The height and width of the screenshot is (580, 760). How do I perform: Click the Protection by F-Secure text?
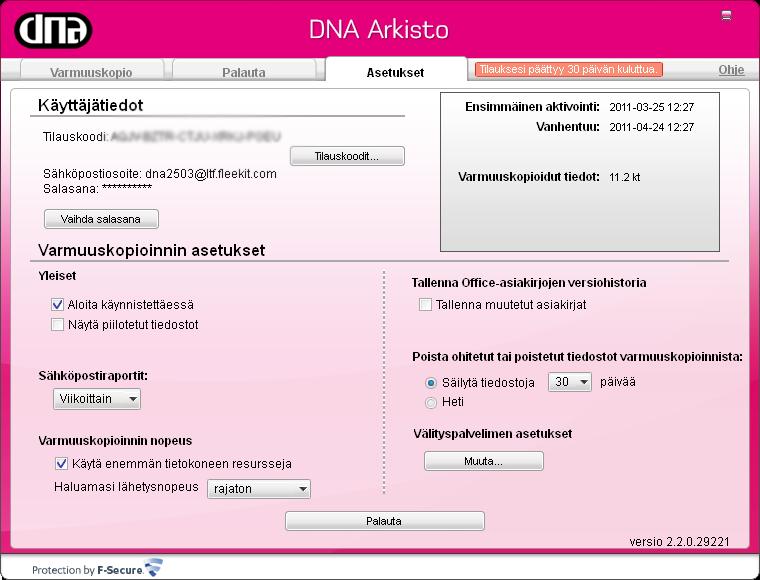(x=87, y=570)
